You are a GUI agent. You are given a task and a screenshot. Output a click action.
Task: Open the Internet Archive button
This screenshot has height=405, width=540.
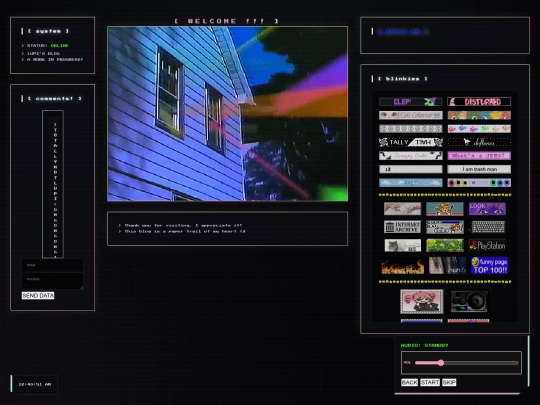pos(403,227)
